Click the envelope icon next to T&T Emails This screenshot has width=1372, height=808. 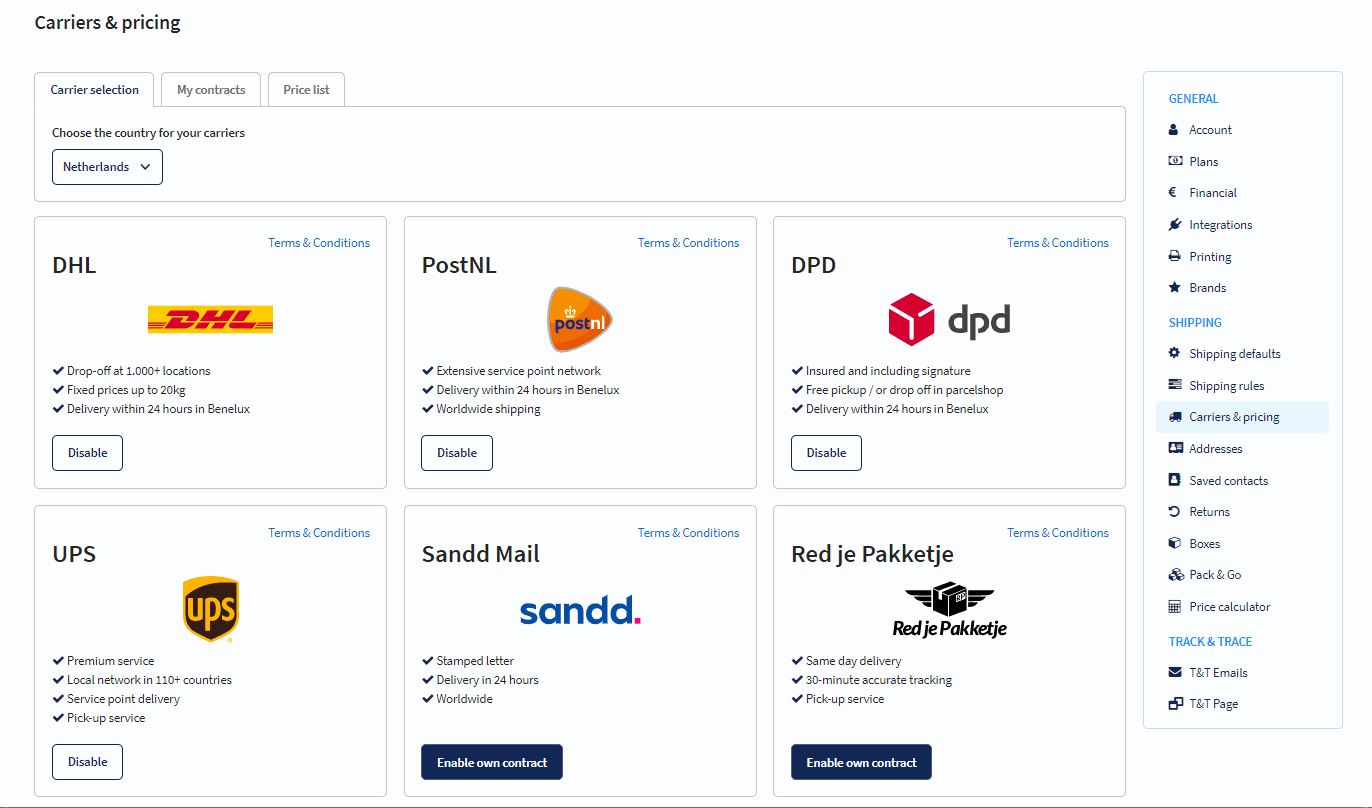(x=1175, y=672)
